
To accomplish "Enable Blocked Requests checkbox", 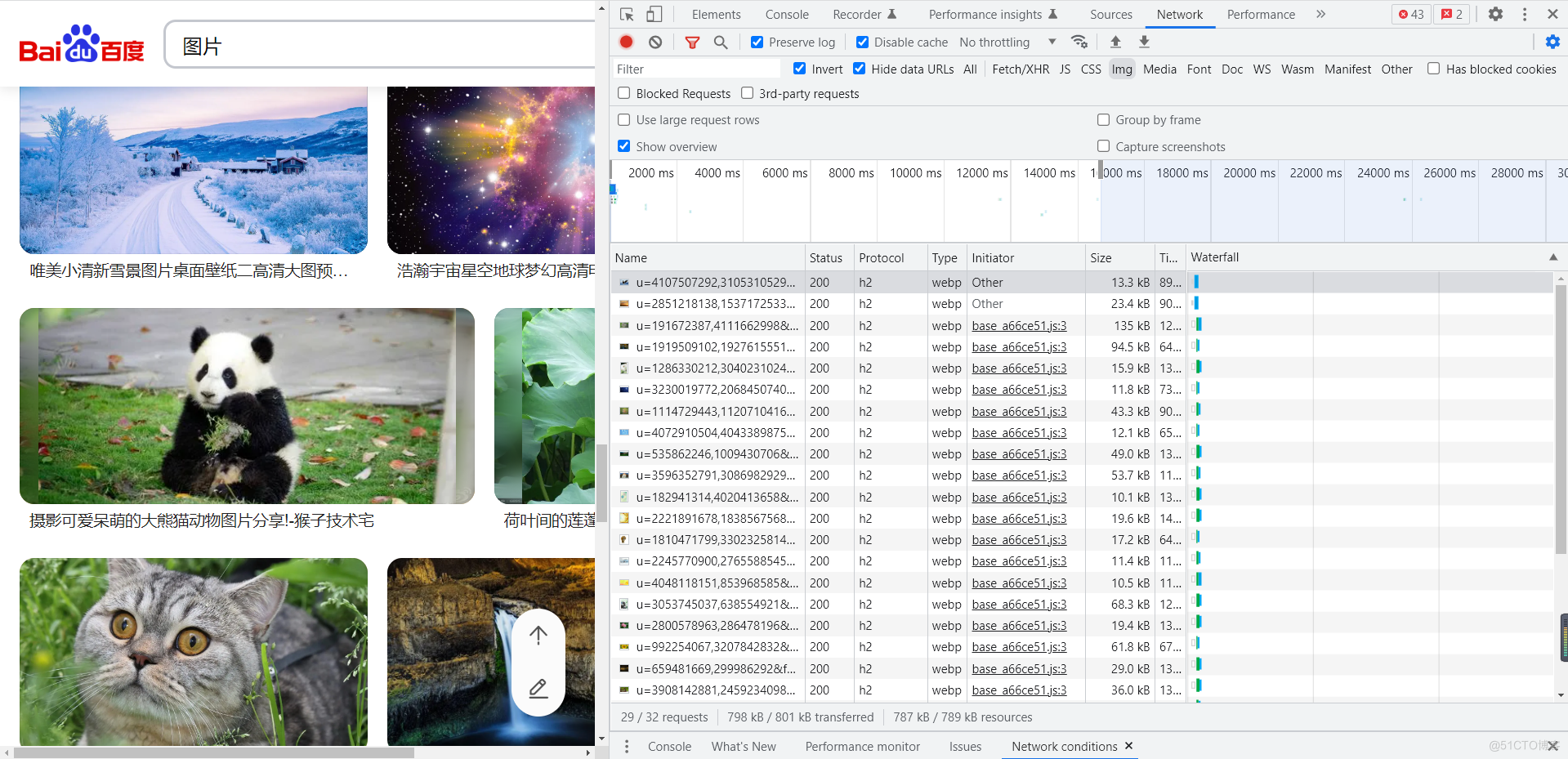I will pyautogui.click(x=623, y=93).
